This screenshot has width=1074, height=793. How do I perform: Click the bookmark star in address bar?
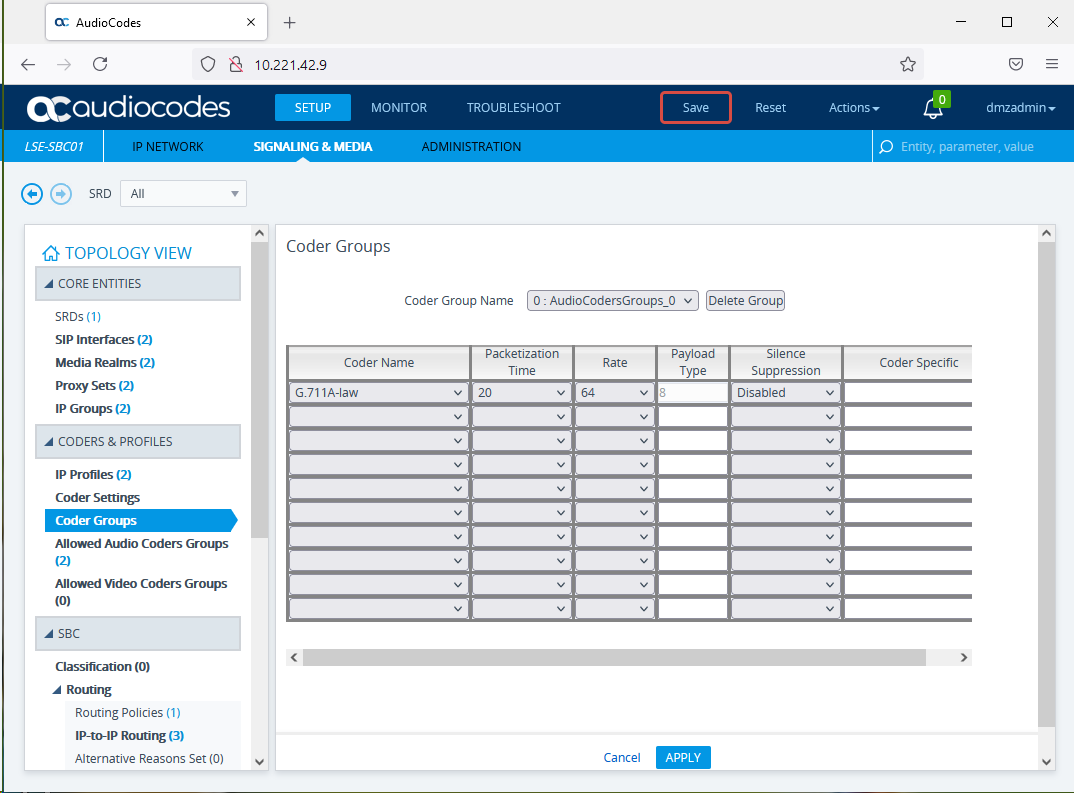click(907, 64)
